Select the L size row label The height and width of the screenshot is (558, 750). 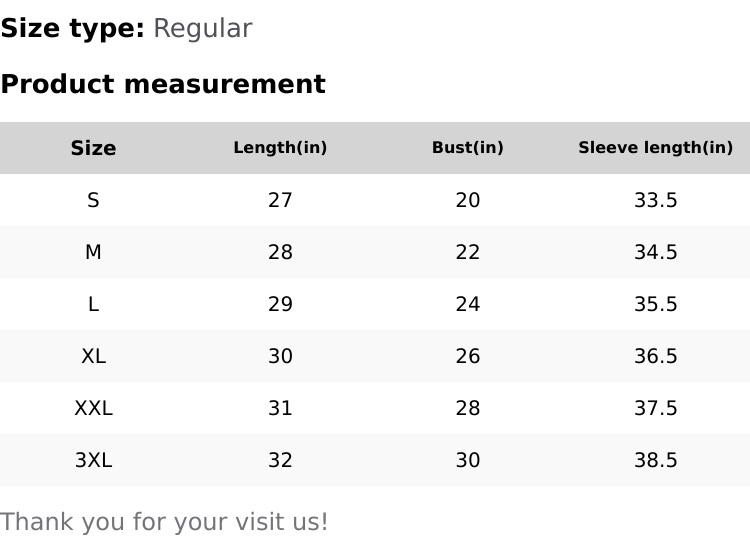click(x=93, y=304)
